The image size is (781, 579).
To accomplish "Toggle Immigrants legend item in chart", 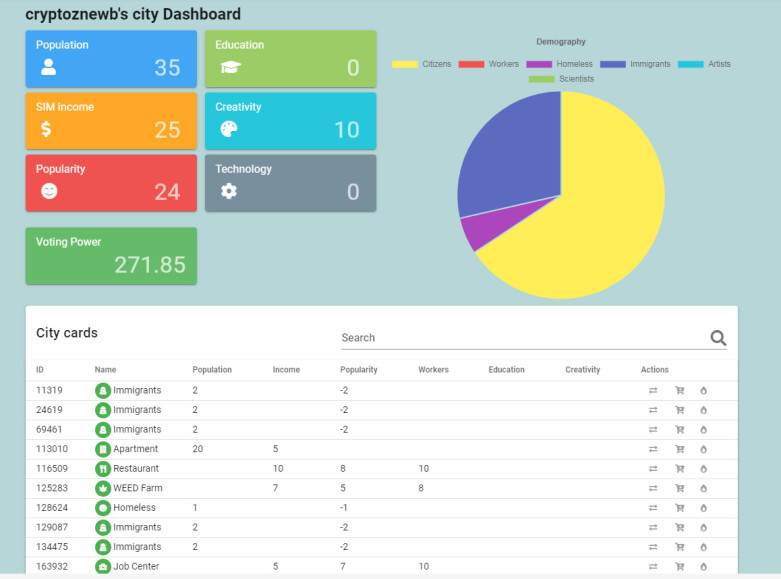I will click(x=635, y=64).
